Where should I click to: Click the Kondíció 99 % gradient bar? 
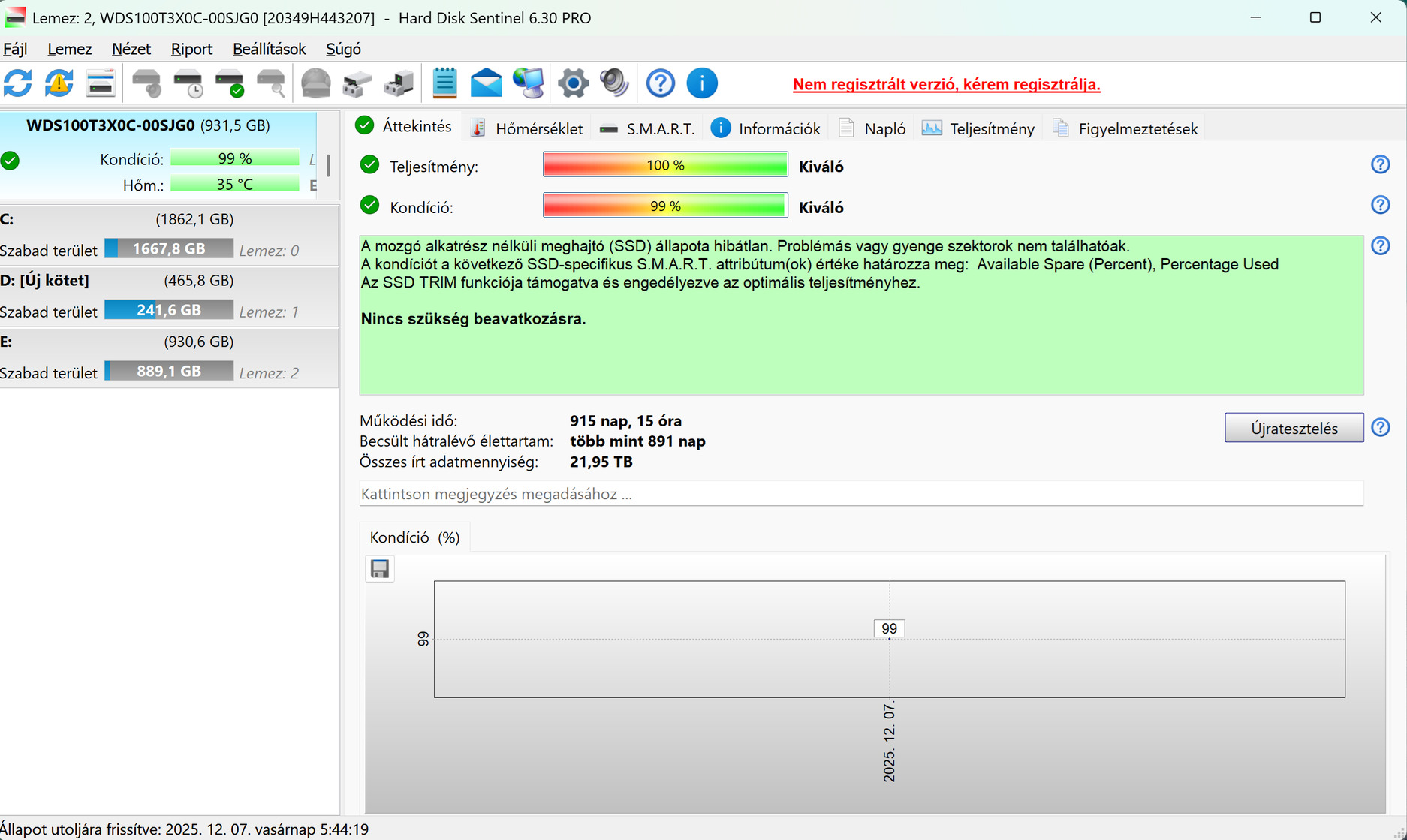click(665, 206)
